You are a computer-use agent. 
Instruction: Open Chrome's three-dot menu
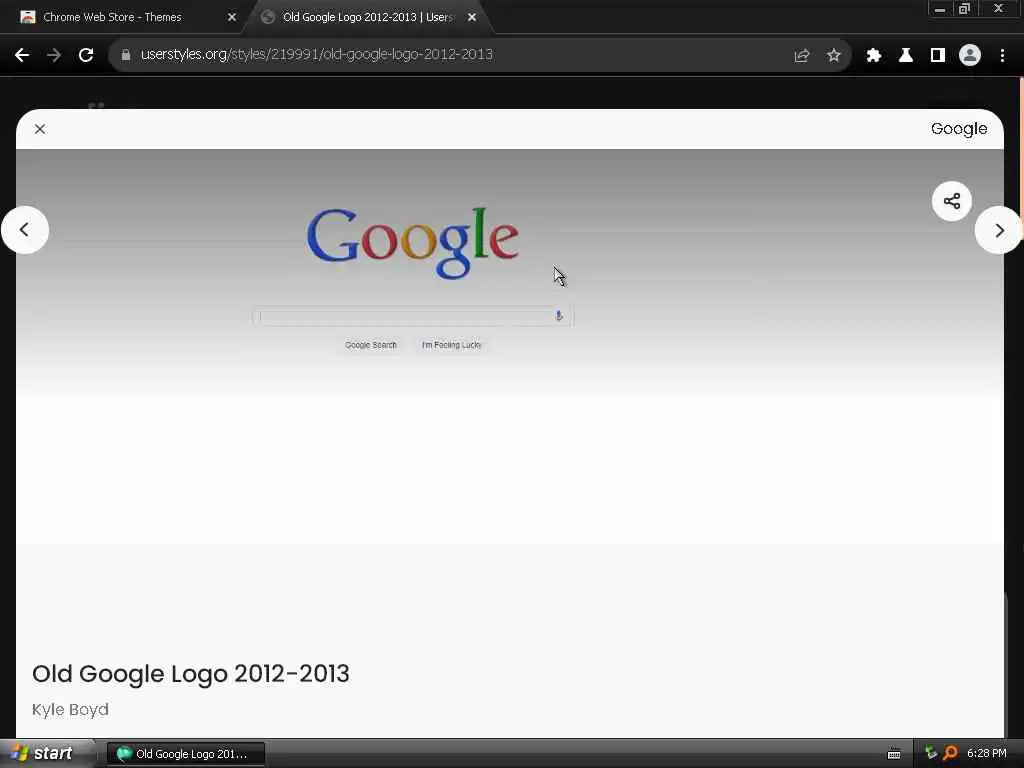click(1002, 56)
